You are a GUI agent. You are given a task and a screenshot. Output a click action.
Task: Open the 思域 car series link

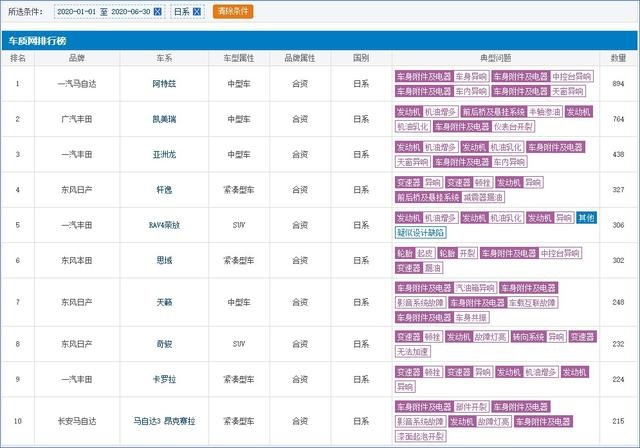click(164, 260)
